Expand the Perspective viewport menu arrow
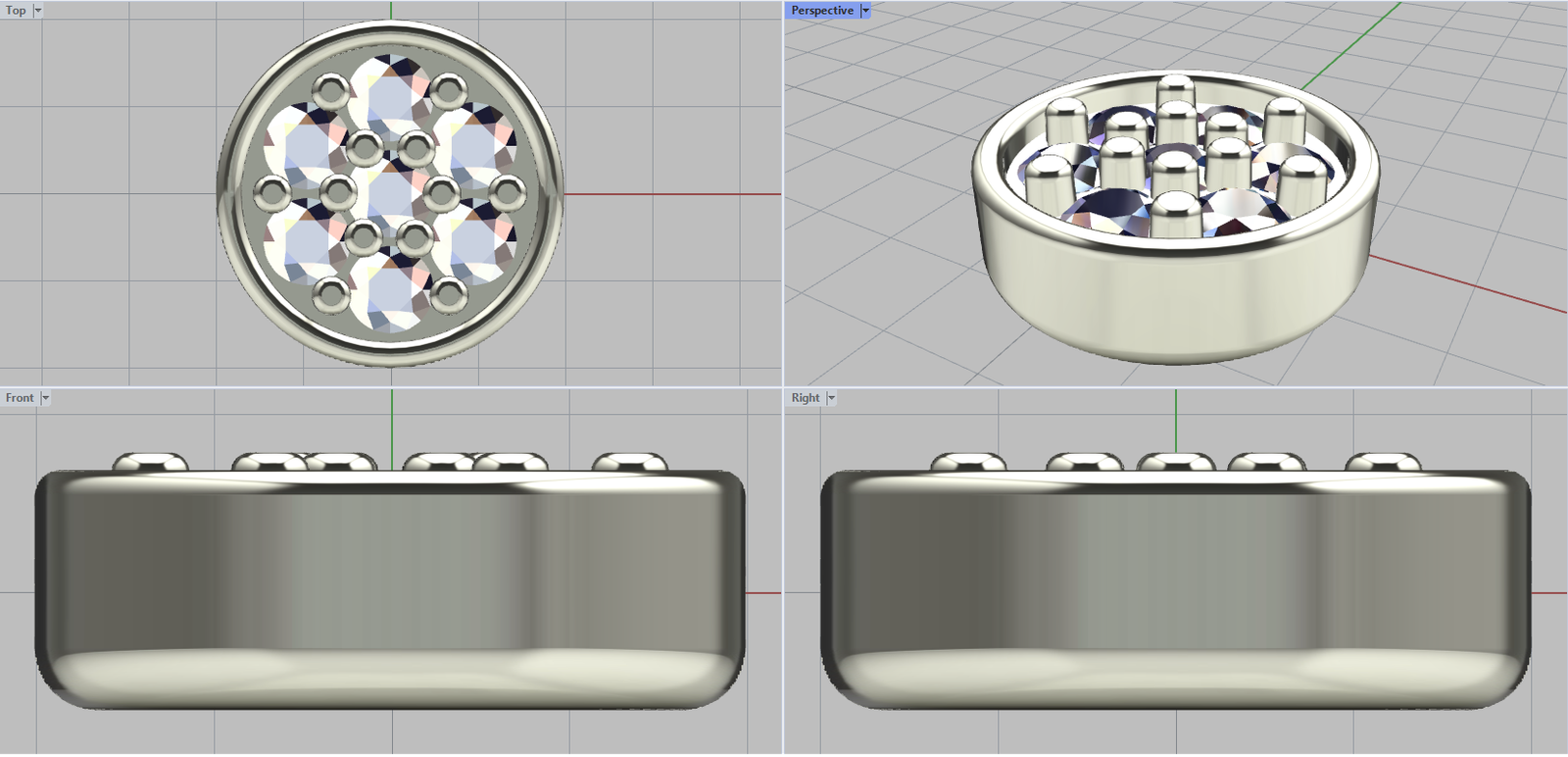 pos(865,11)
